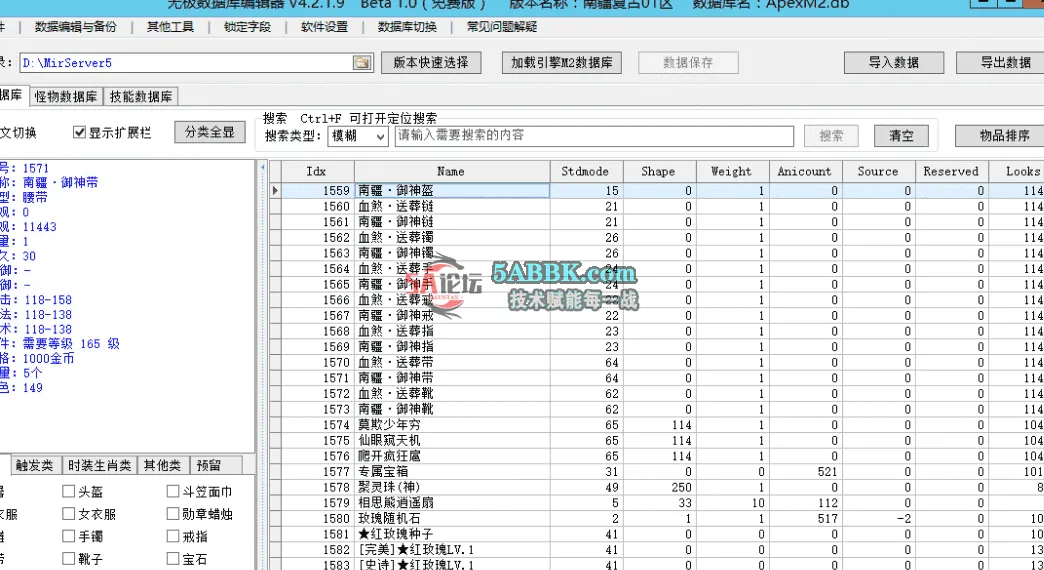Check the 宝石 checkbox
This screenshot has width=1044, height=570.
173,558
